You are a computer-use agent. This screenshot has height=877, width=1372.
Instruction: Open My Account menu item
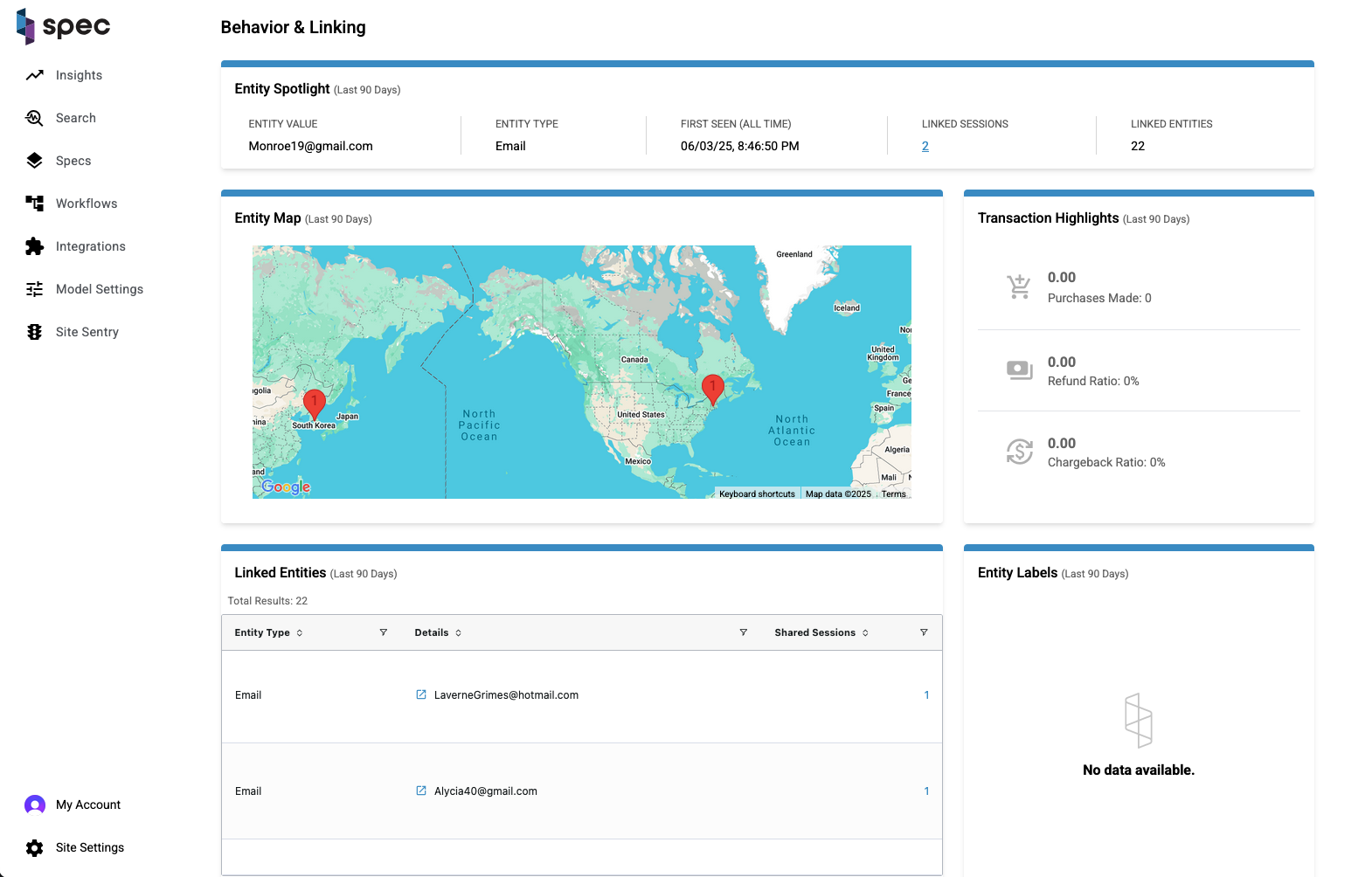coord(87,804)
